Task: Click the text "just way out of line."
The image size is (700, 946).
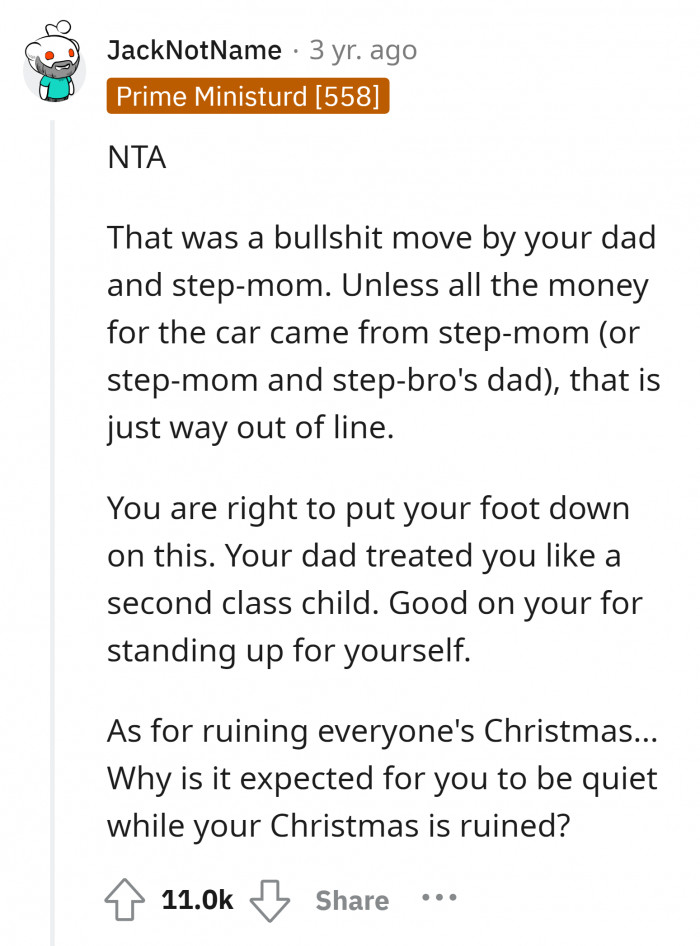Action: click(x=250, y=430)
